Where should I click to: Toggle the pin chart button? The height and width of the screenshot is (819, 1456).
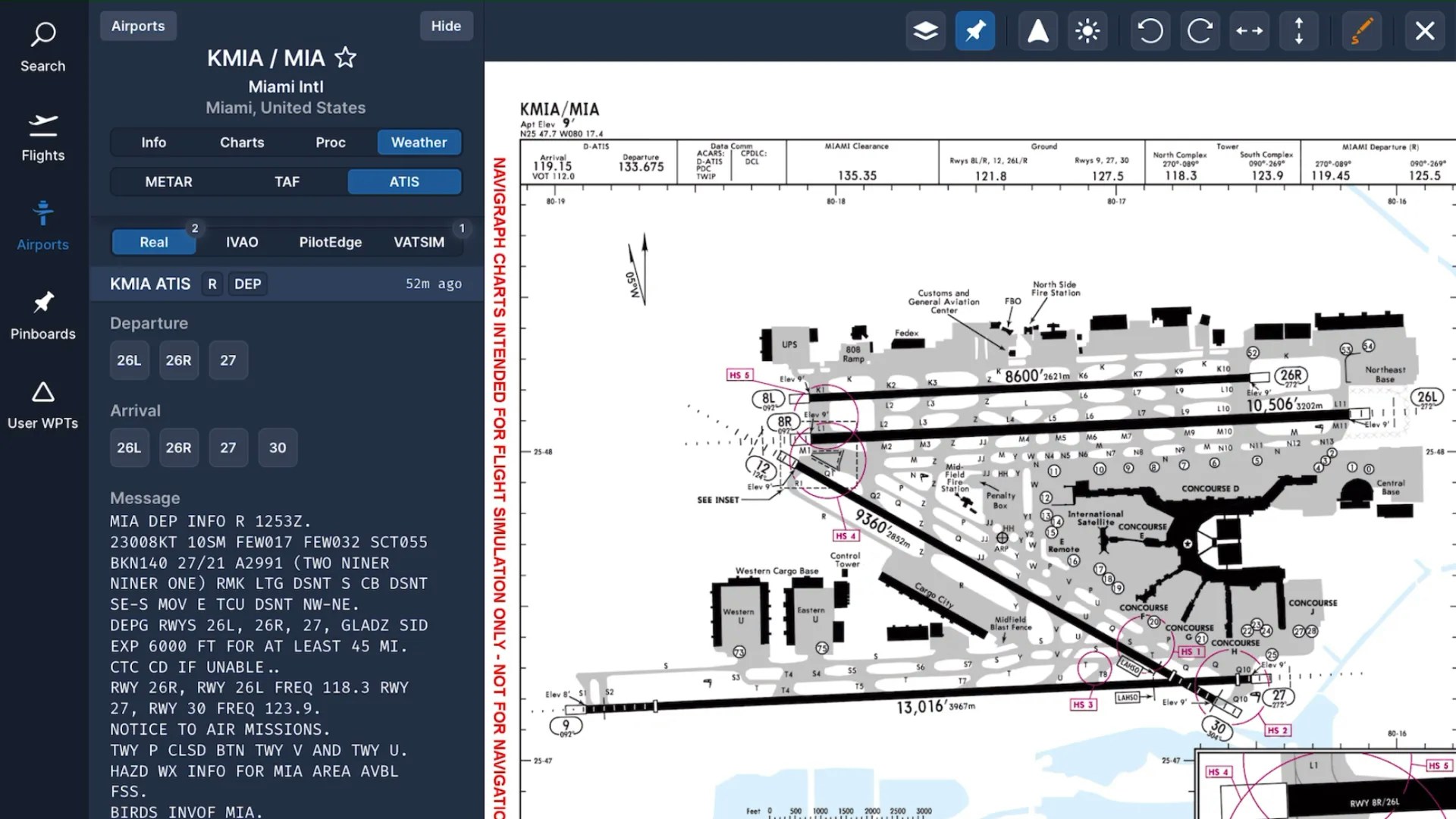(974, 31)
